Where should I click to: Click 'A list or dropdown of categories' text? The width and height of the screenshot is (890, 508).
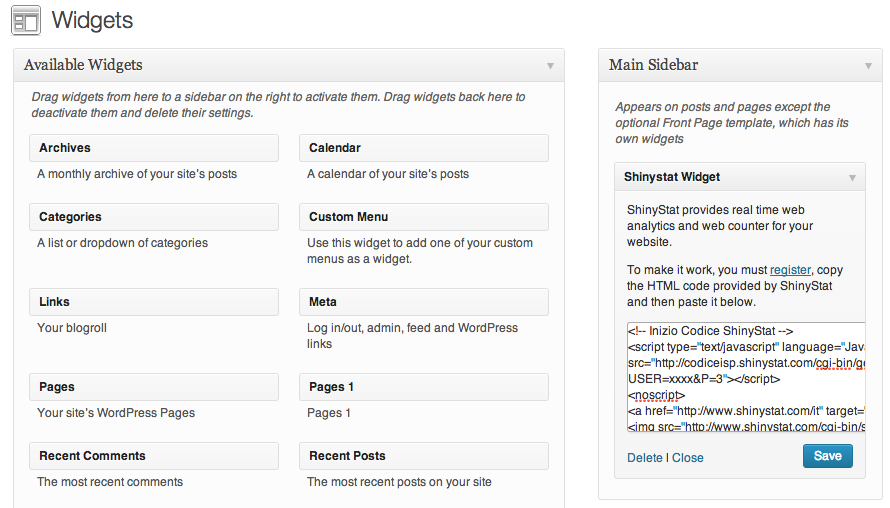123,243
